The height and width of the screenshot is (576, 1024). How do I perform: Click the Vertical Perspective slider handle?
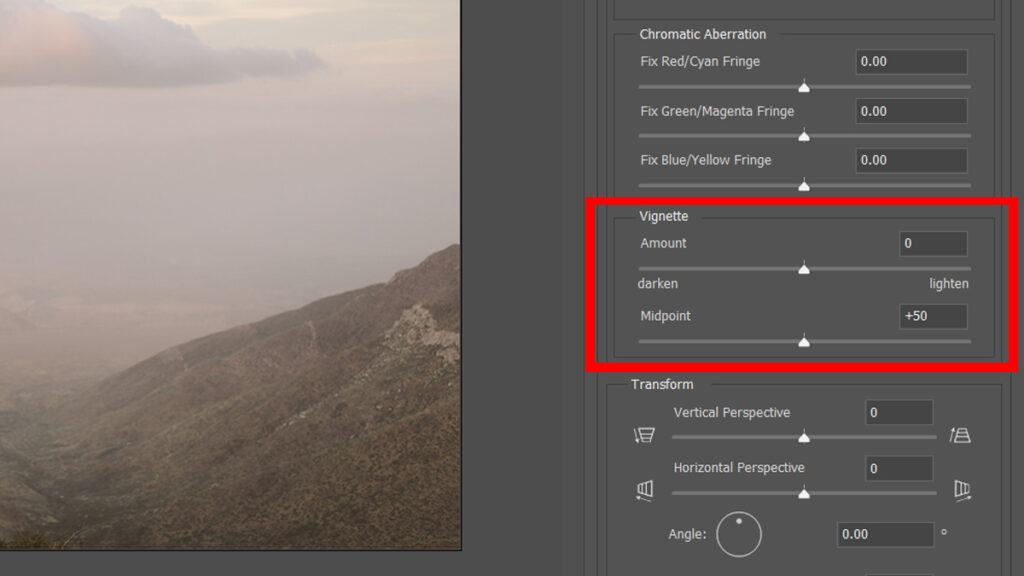804,437
